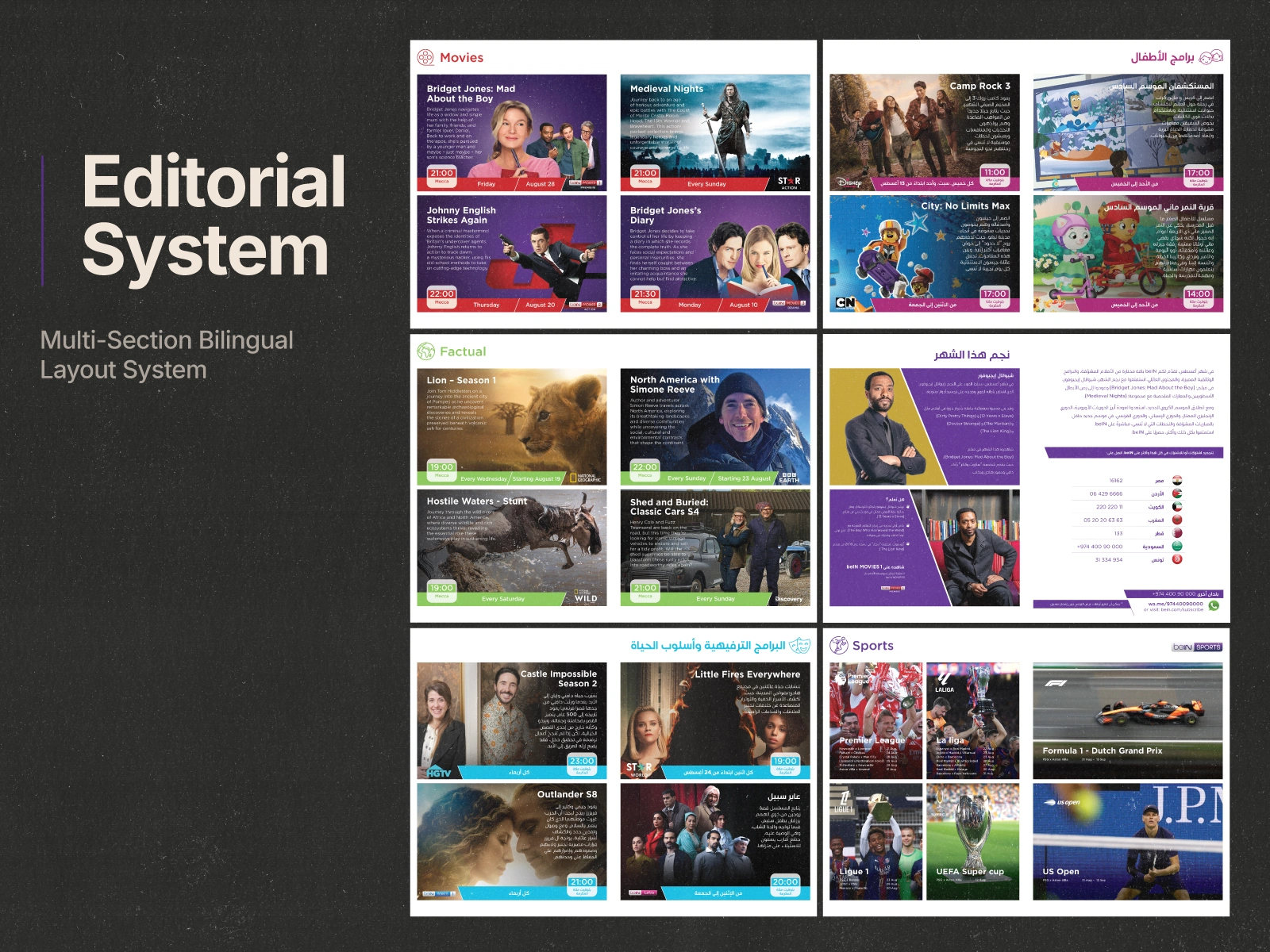Open the Johnny English Strikes Again card

(x=512, y=254)
